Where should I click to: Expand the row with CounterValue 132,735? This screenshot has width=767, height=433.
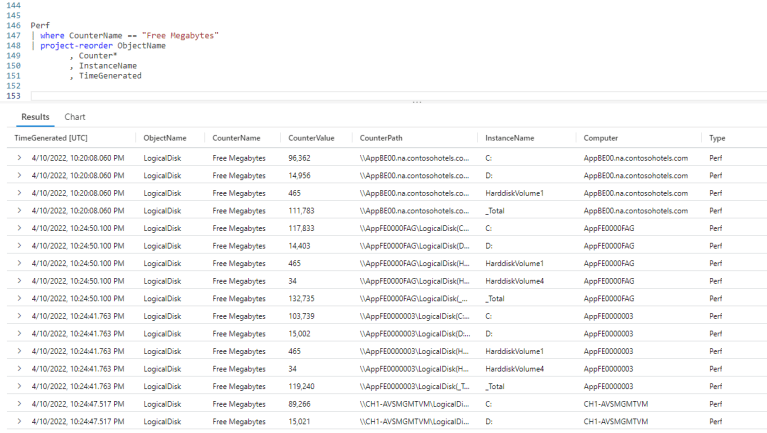point(19,298)
